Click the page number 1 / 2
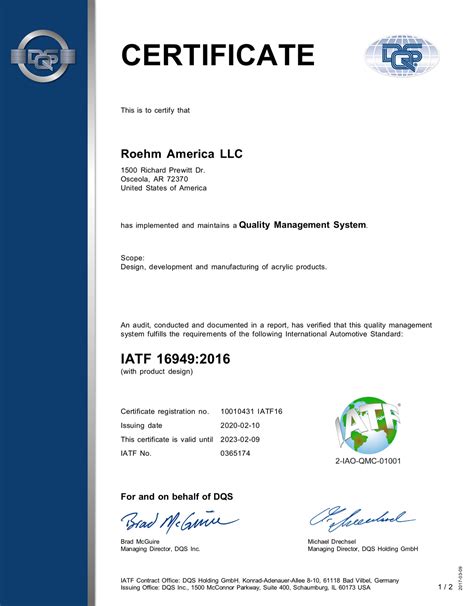This screenshot has height=606, width=474. (445, 587)
